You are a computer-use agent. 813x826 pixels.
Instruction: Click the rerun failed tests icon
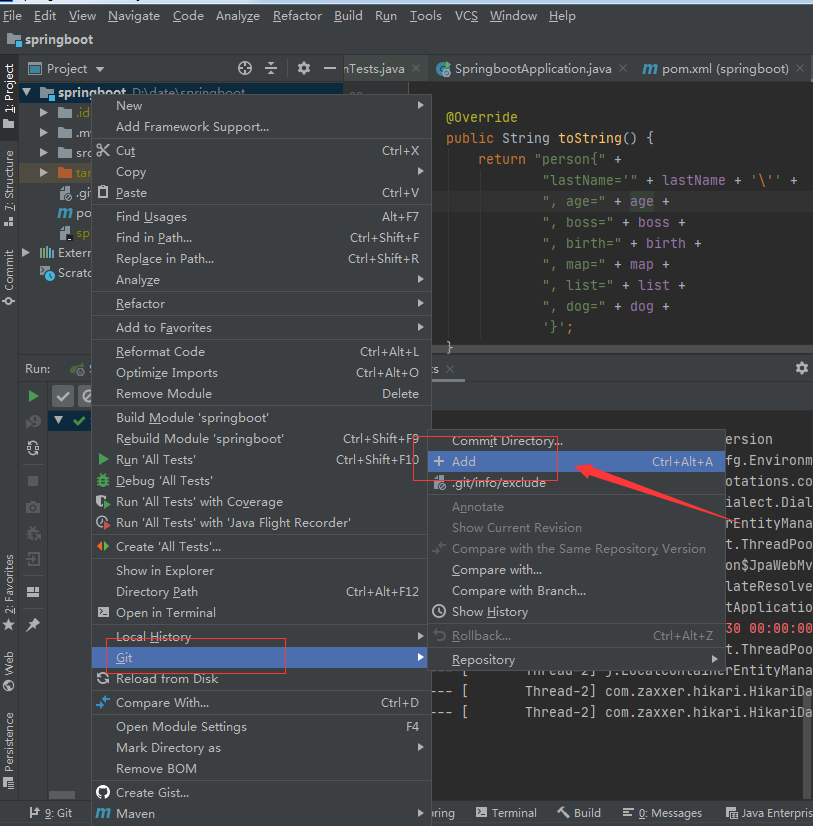[x=33, y=422]
